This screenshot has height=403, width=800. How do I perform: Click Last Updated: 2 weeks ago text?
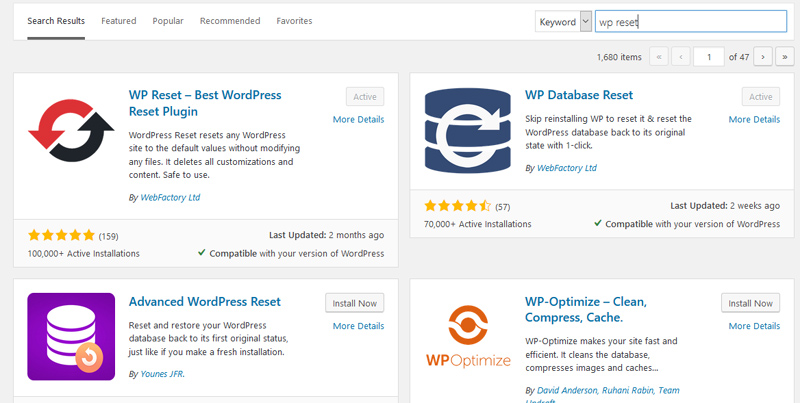pyautogui.click(x=725, y=206)
